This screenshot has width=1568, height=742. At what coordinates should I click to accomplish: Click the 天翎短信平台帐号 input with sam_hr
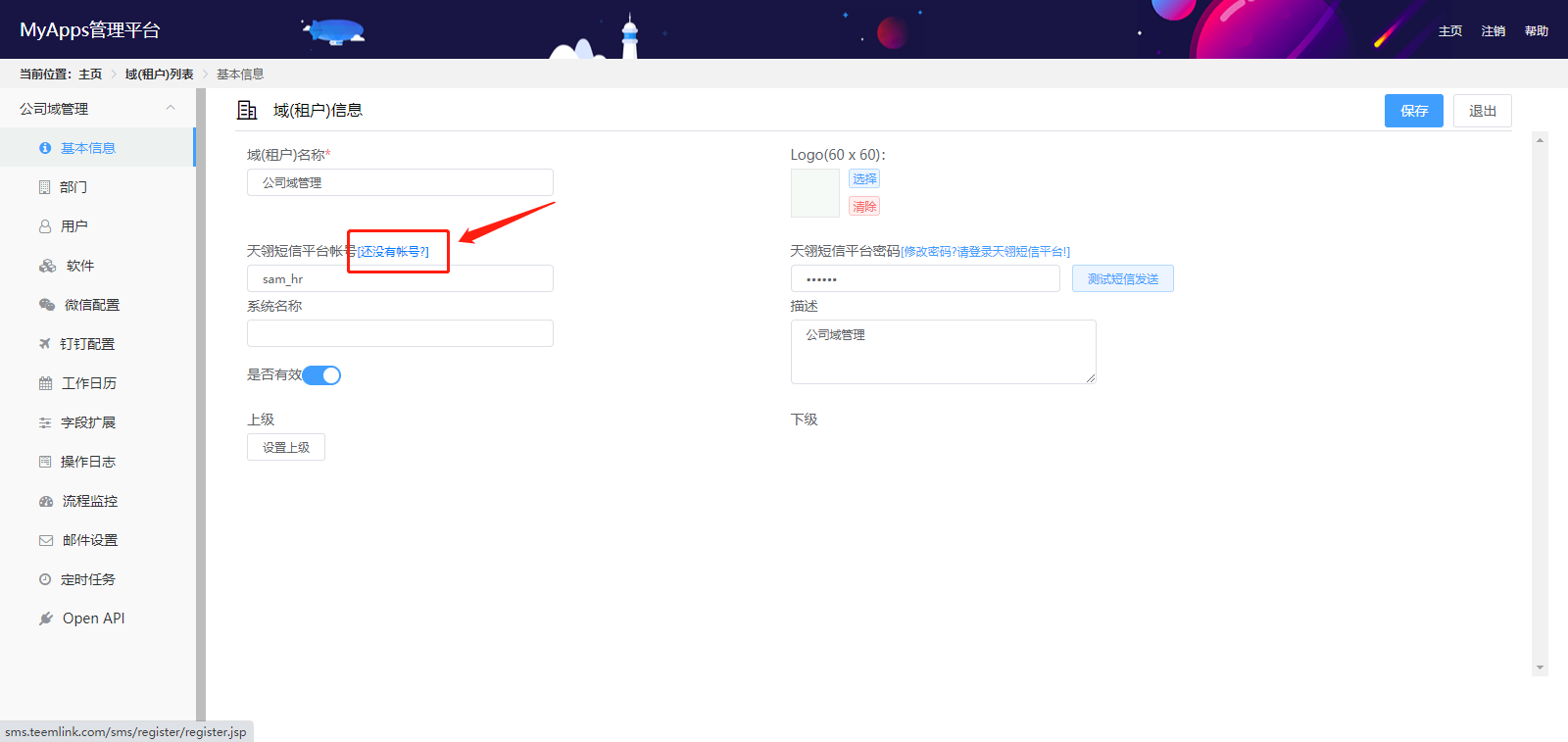pyautogui.click(x=400, y=278)
